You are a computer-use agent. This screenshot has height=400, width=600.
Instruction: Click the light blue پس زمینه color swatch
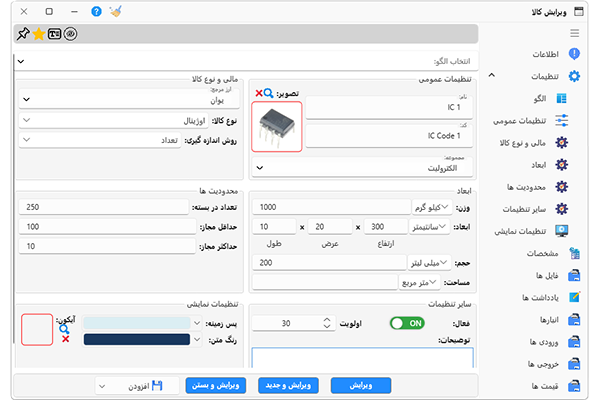click(x=137, y=323)
